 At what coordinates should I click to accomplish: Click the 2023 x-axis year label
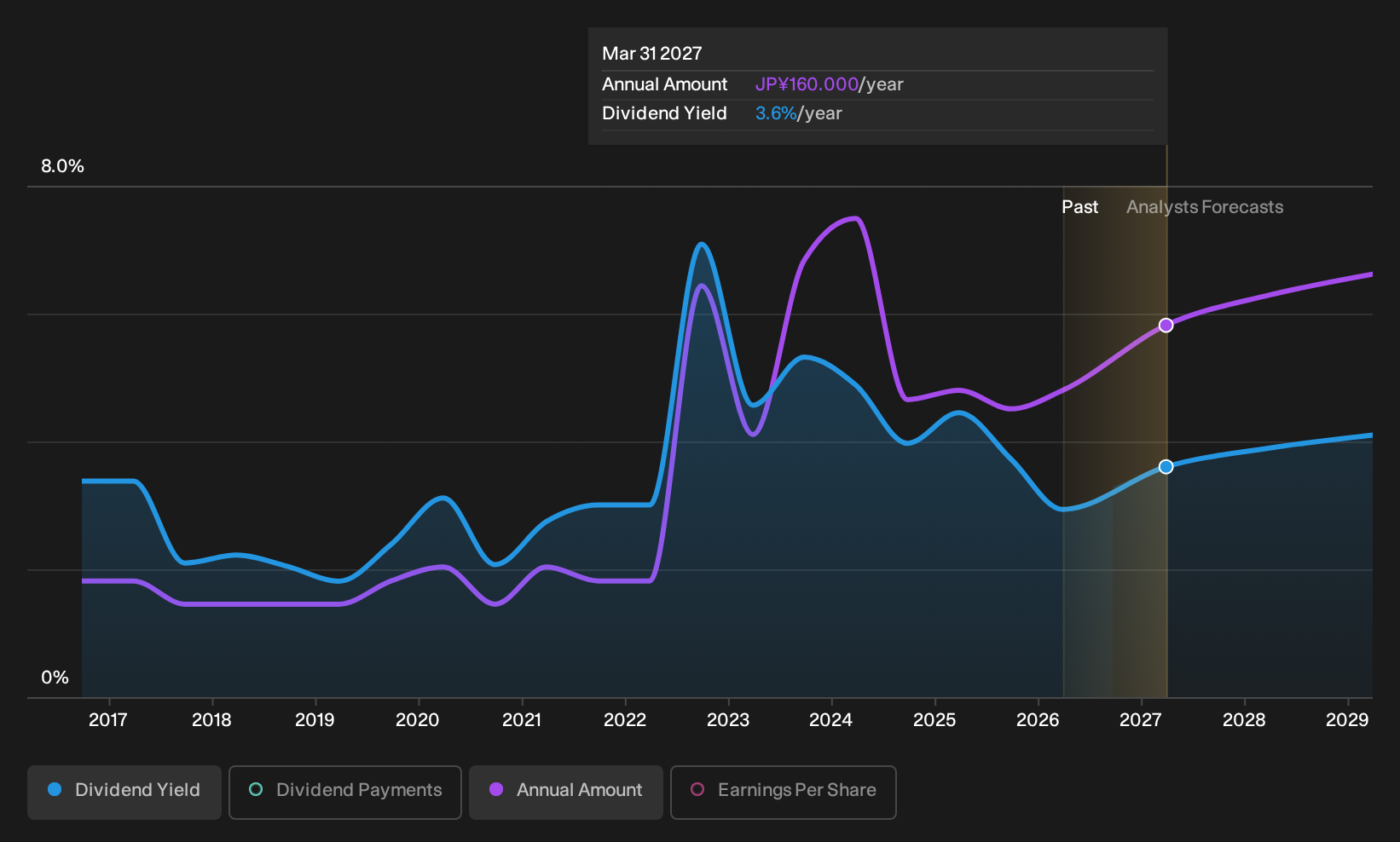coord(727,720)
